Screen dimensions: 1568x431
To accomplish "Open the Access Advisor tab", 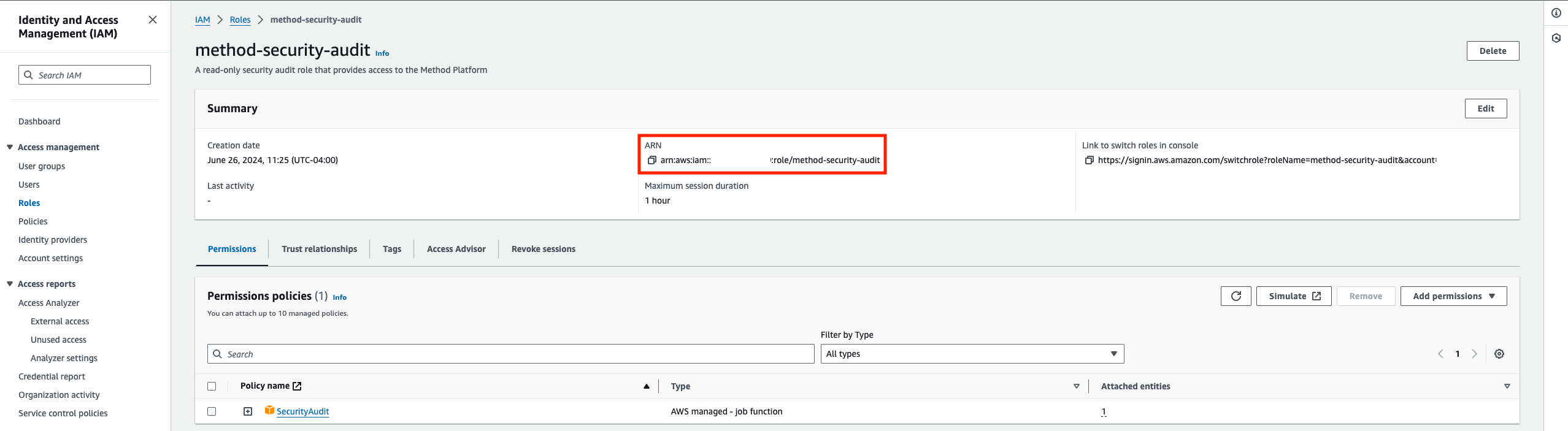I will tap(456, 249).
